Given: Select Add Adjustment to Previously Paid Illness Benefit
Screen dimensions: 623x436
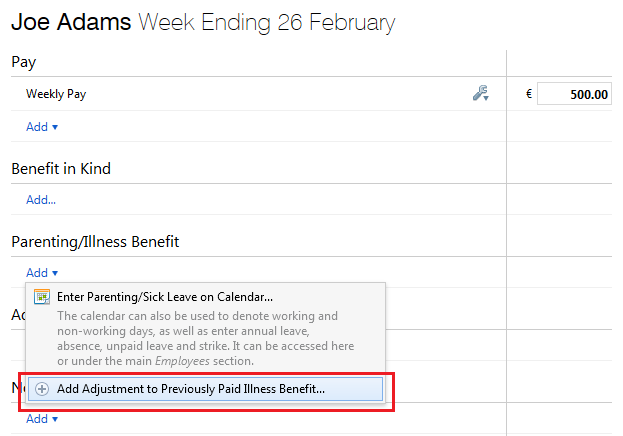Looking at the screenshot, I should (205, 389).
